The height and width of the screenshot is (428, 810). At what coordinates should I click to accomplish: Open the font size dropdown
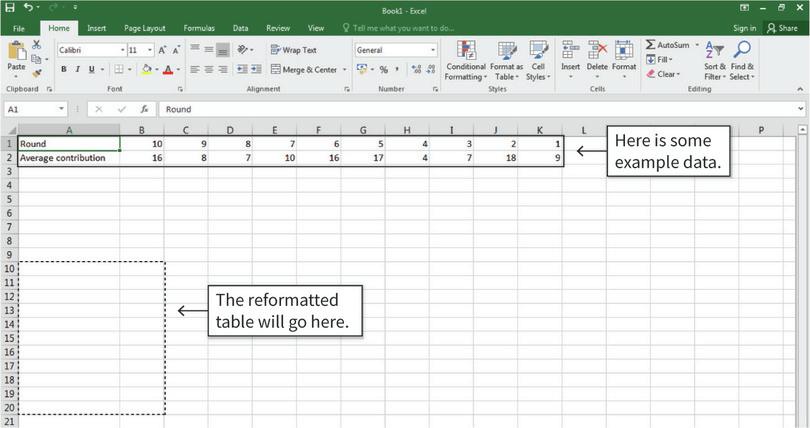[150, 50]
